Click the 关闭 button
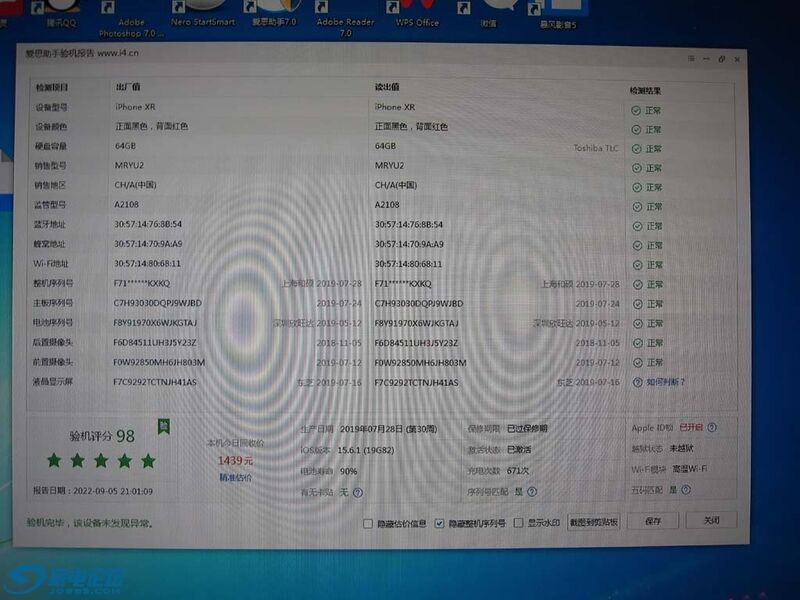The image size is (800, 600). tap(711, 520)
